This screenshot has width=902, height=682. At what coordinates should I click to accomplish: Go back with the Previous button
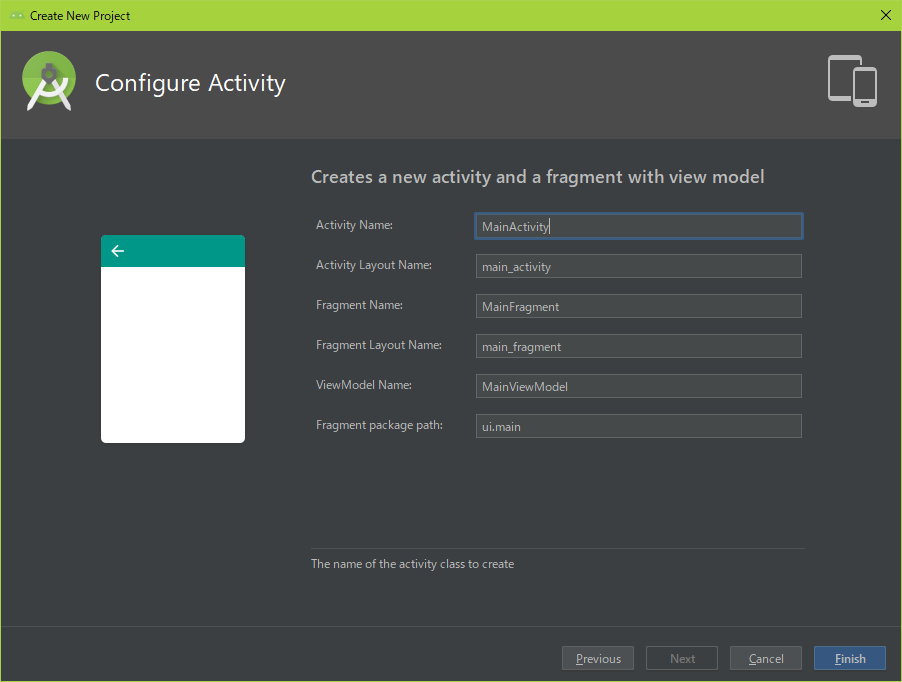[598, 658]
